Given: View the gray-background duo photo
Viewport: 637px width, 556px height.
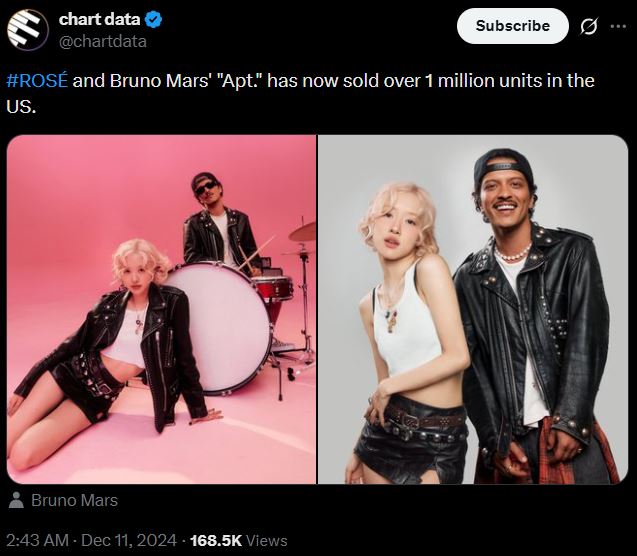Looking at the screenshot, I should tap(473, 309).
